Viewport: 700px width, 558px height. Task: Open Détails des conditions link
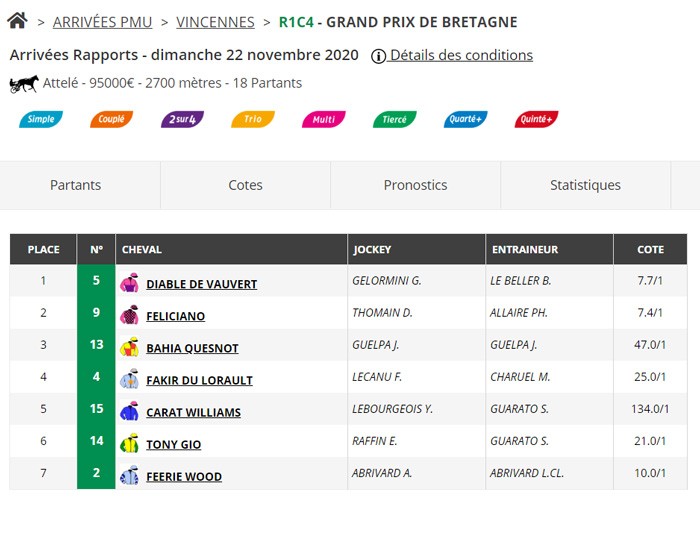[461, 55]
